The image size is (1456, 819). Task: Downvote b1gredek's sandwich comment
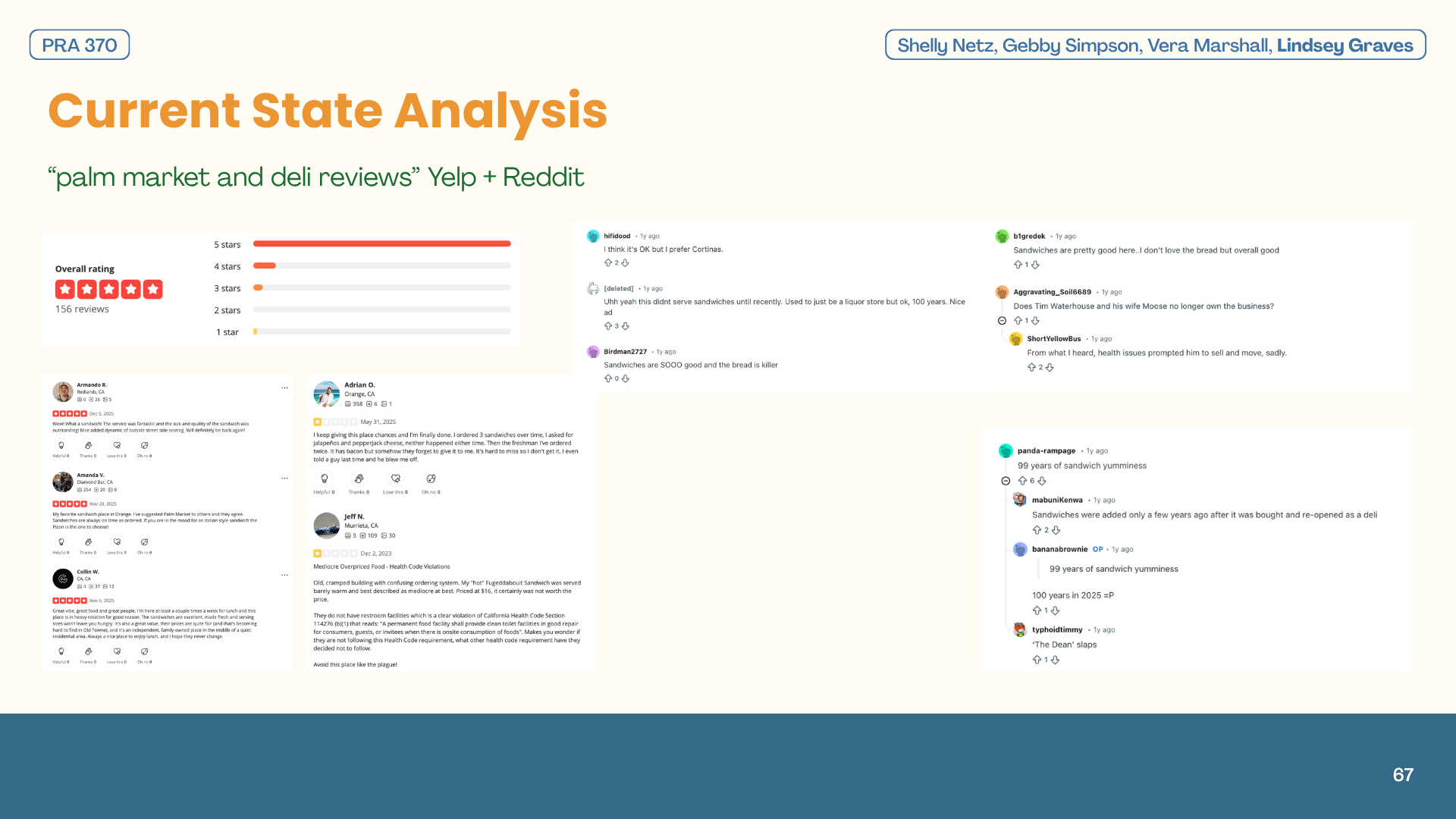click(1036, 265)
